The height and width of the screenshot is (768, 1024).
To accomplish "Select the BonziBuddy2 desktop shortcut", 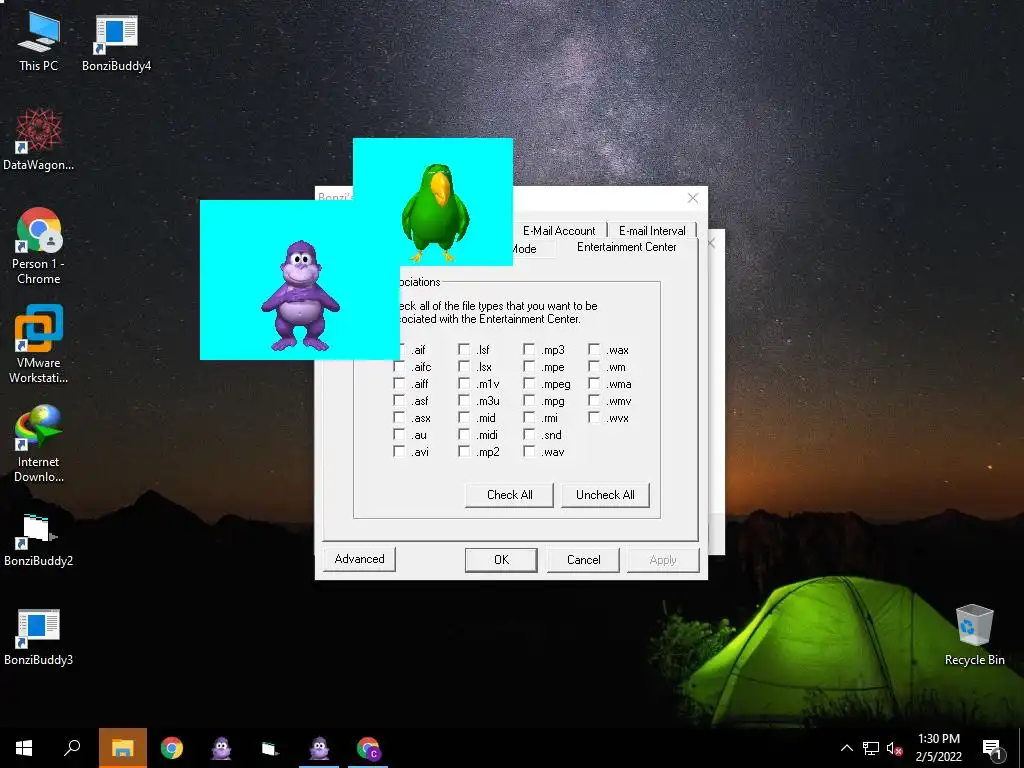I will [x=39, y=539].
